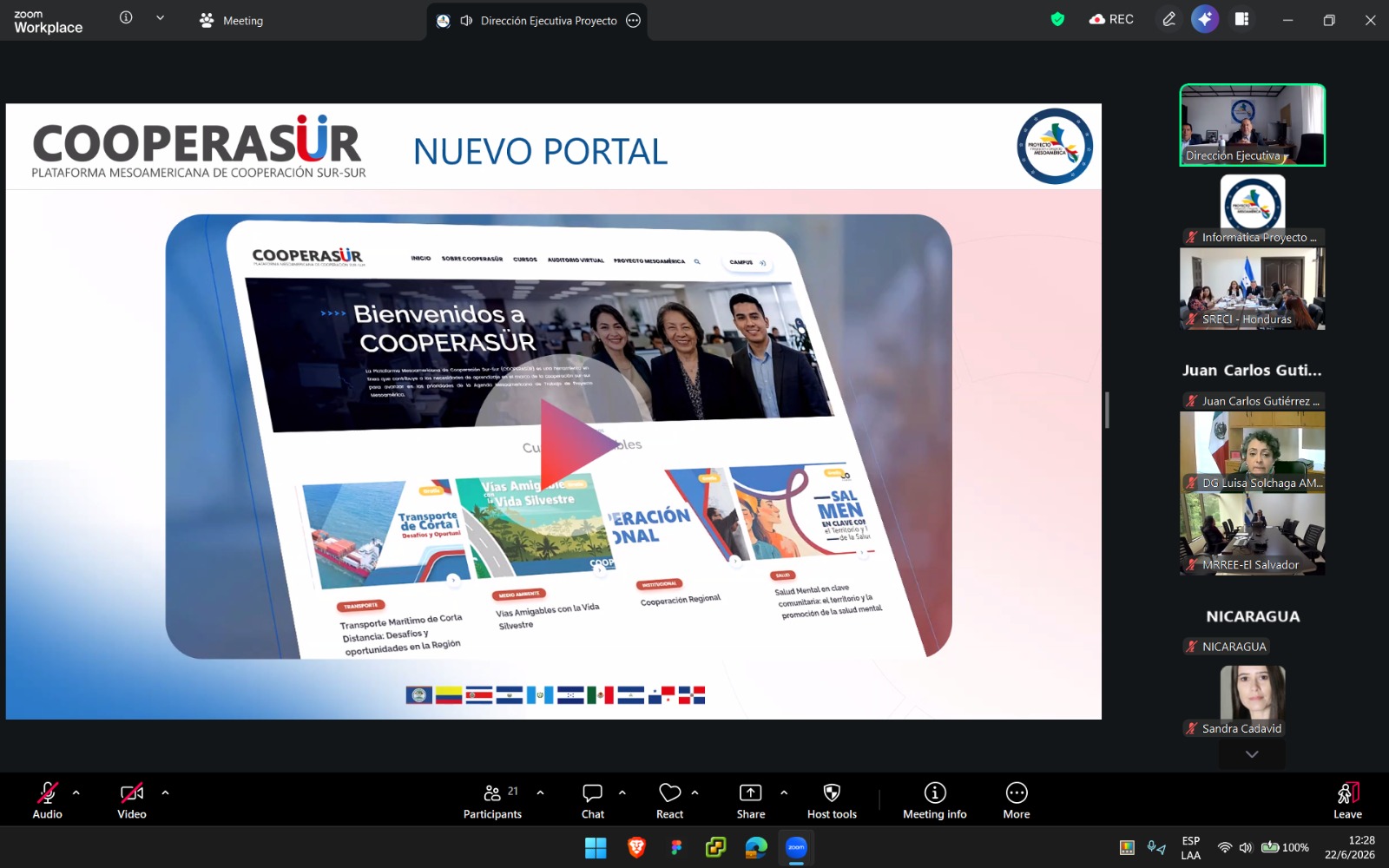Click CAMPUS button in shared portal
1389x868 pixels.
pos(747,262)
